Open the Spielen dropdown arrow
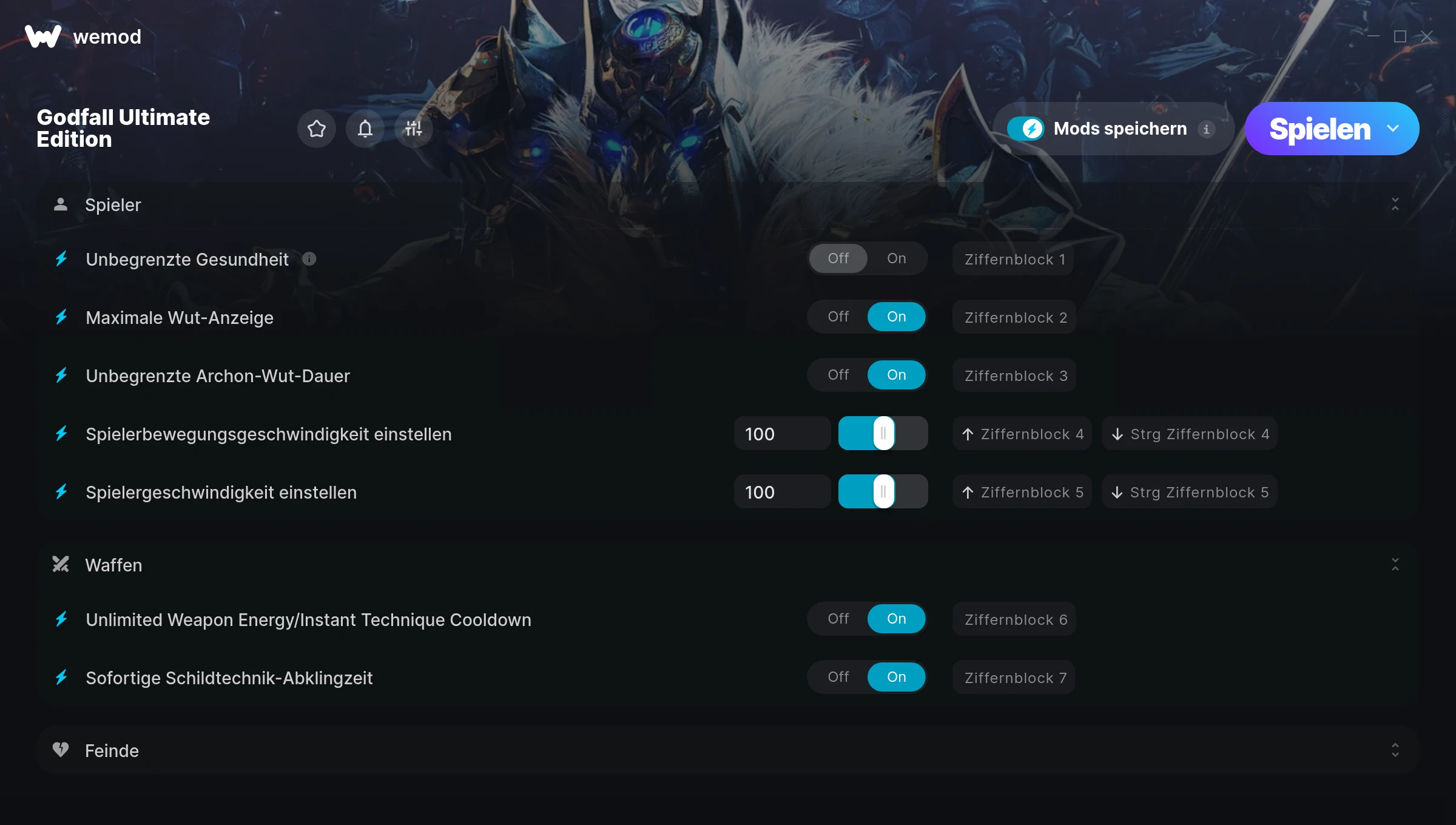Screen dimensions: 1456x825 tap(1393, 129)
